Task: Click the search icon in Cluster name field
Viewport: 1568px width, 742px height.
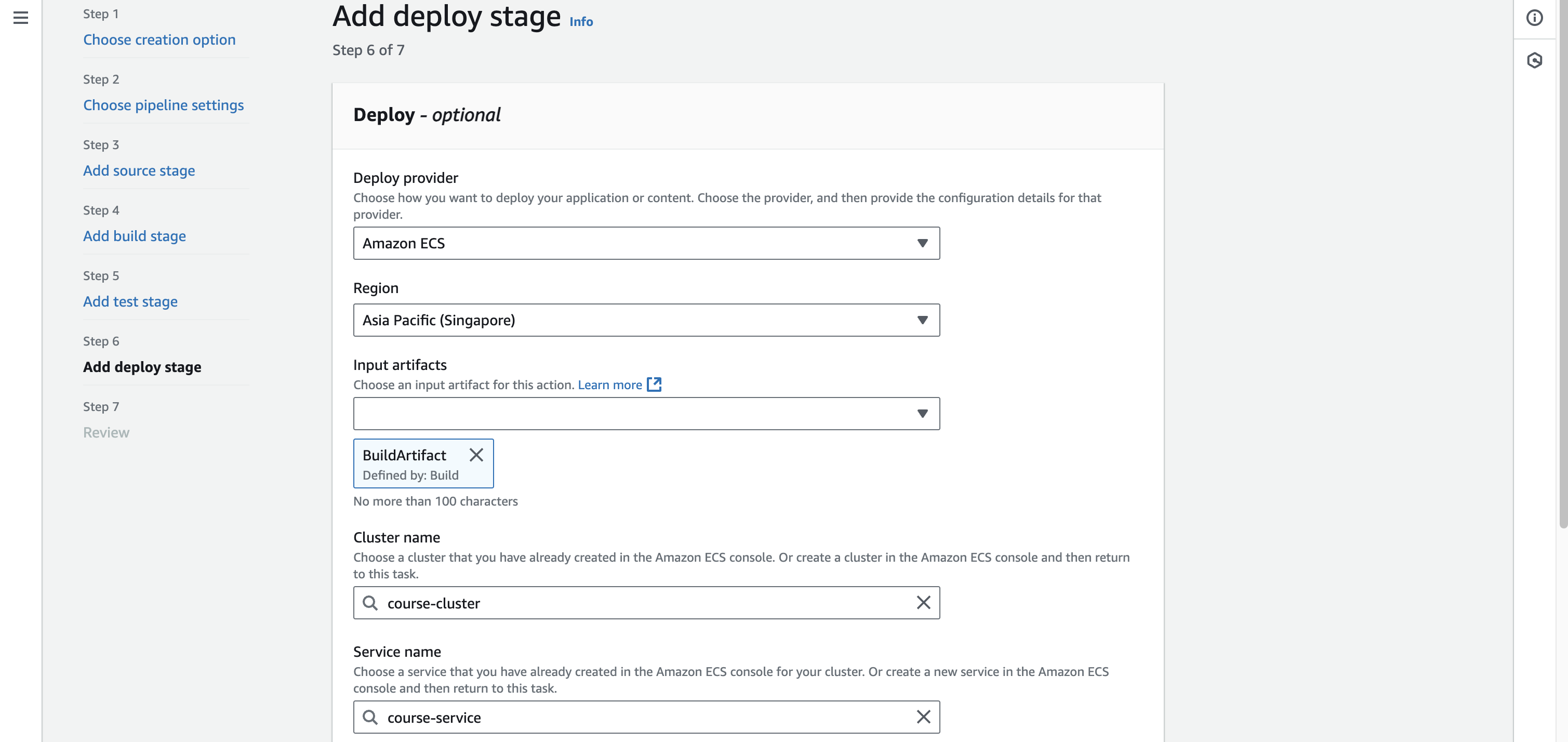Action: [370, 603]
